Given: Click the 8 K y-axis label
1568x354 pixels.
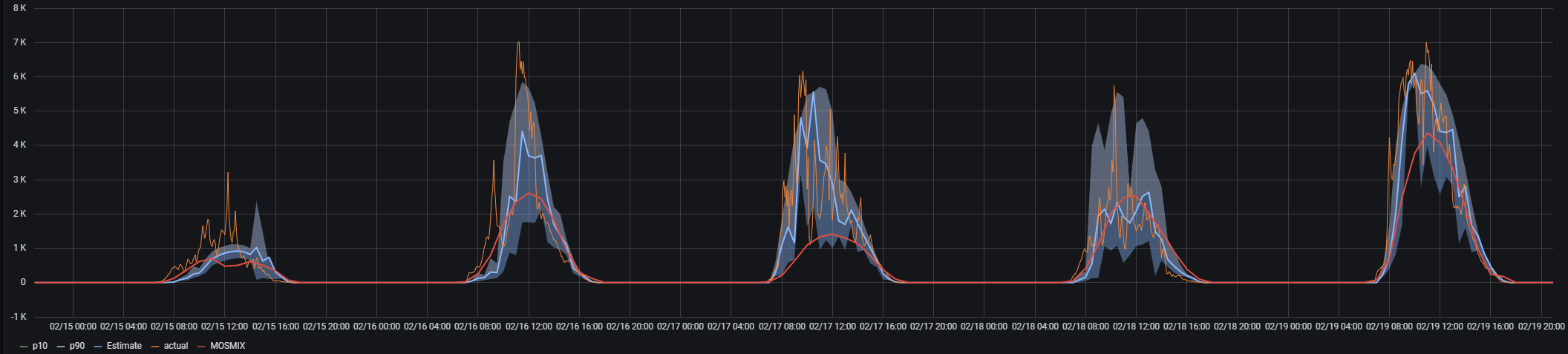Looking at the screenshot, I should 20,8.
